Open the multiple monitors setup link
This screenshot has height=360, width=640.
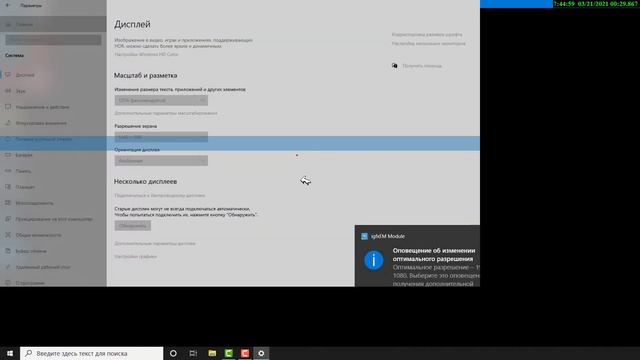[429, 43]
